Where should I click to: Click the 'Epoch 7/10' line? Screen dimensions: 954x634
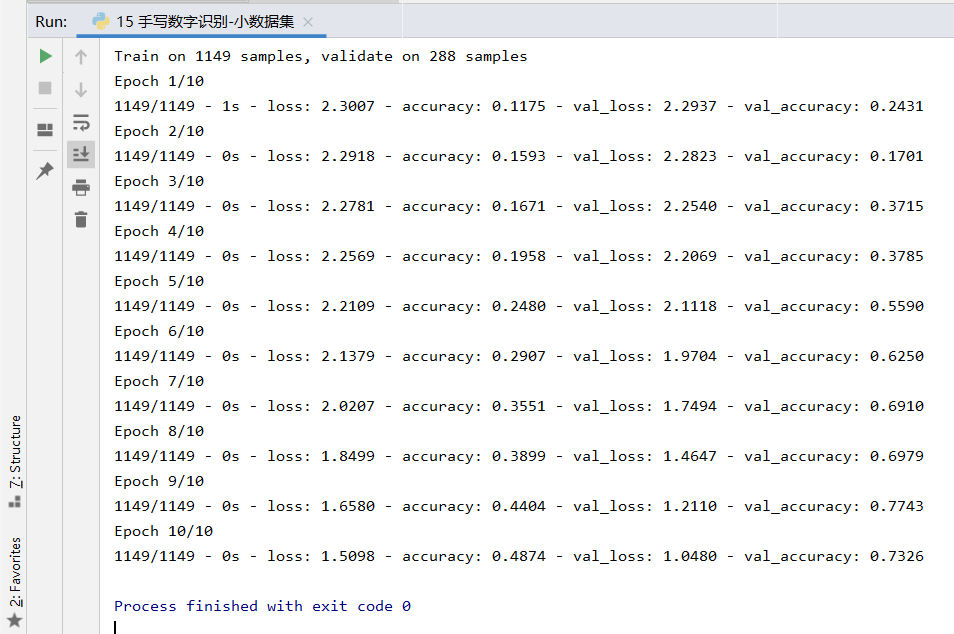159,381
